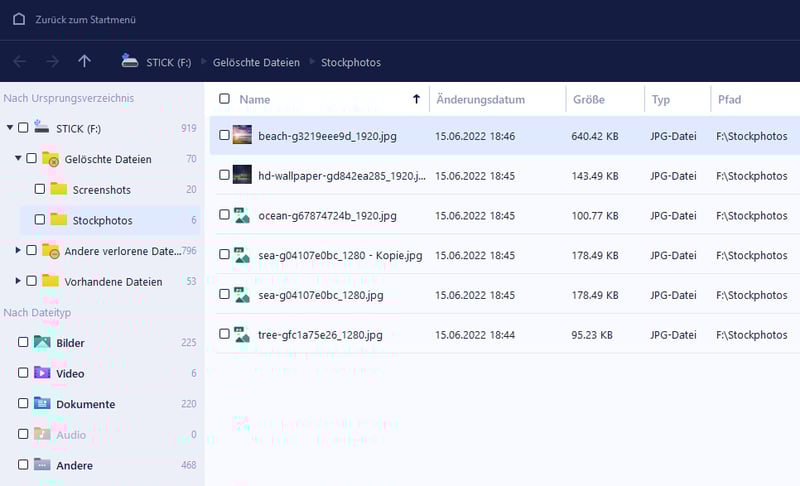Toggle the select-all checkbox in header
Image resolution: width=800 pixels, height=486 pixels.
click(224, 99)
